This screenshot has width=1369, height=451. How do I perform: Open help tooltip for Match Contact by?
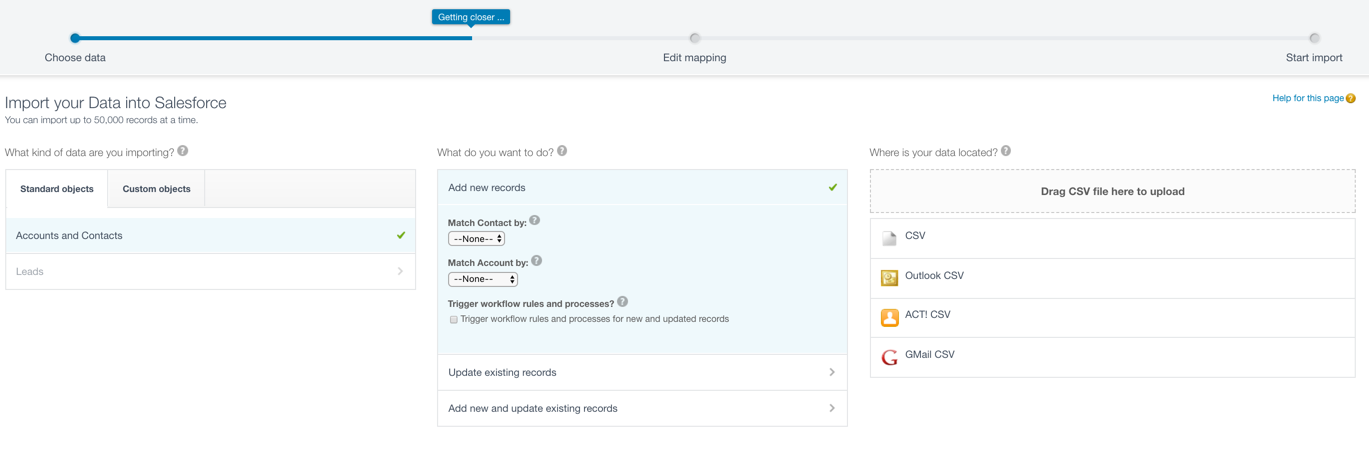tap(535, 221)
